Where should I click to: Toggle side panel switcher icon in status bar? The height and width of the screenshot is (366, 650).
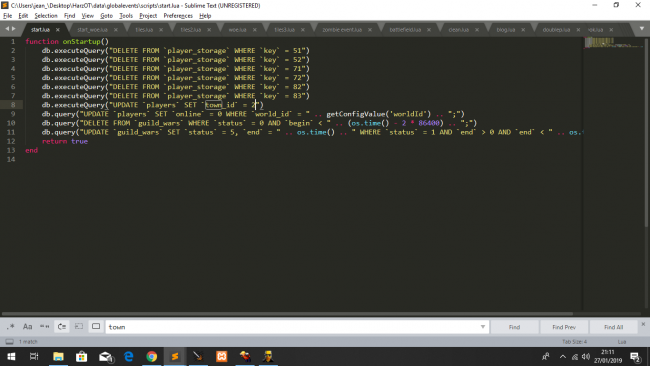pos(9,342)
